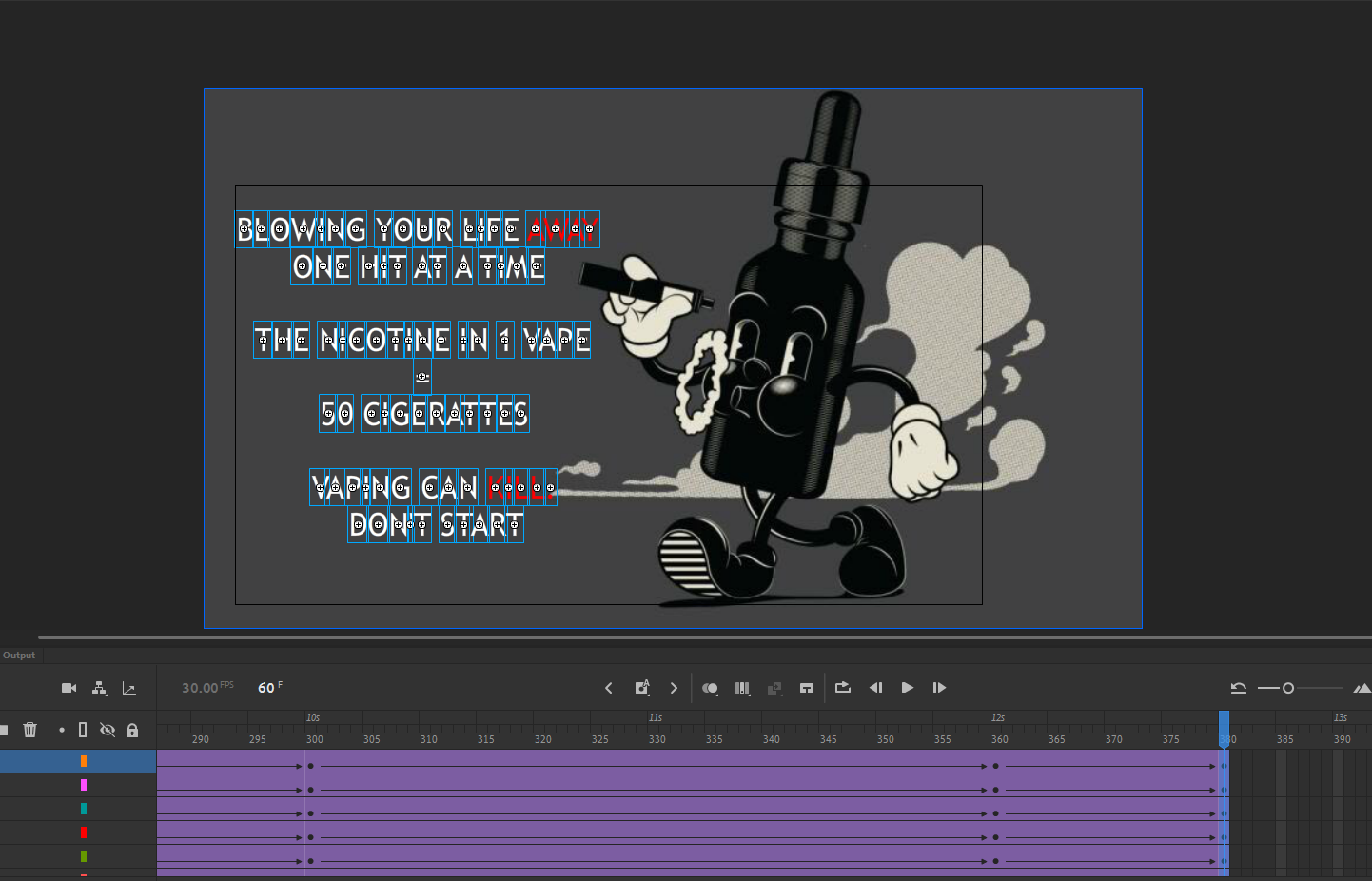Reset timeline zoom to default
1372x881 pixels.
tap(1239, 688)
